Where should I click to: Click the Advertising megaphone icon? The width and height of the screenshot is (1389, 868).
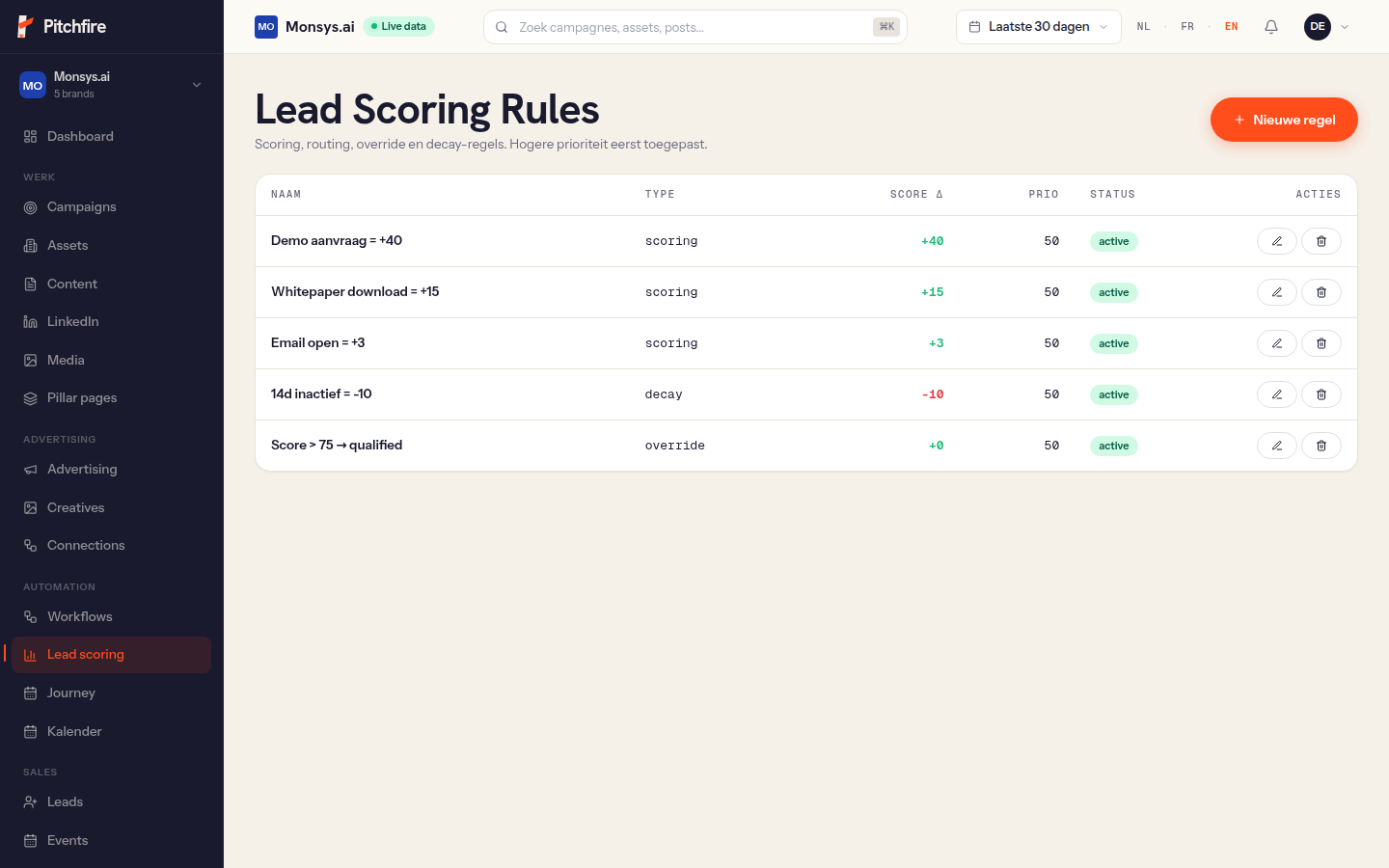[30, 470]
